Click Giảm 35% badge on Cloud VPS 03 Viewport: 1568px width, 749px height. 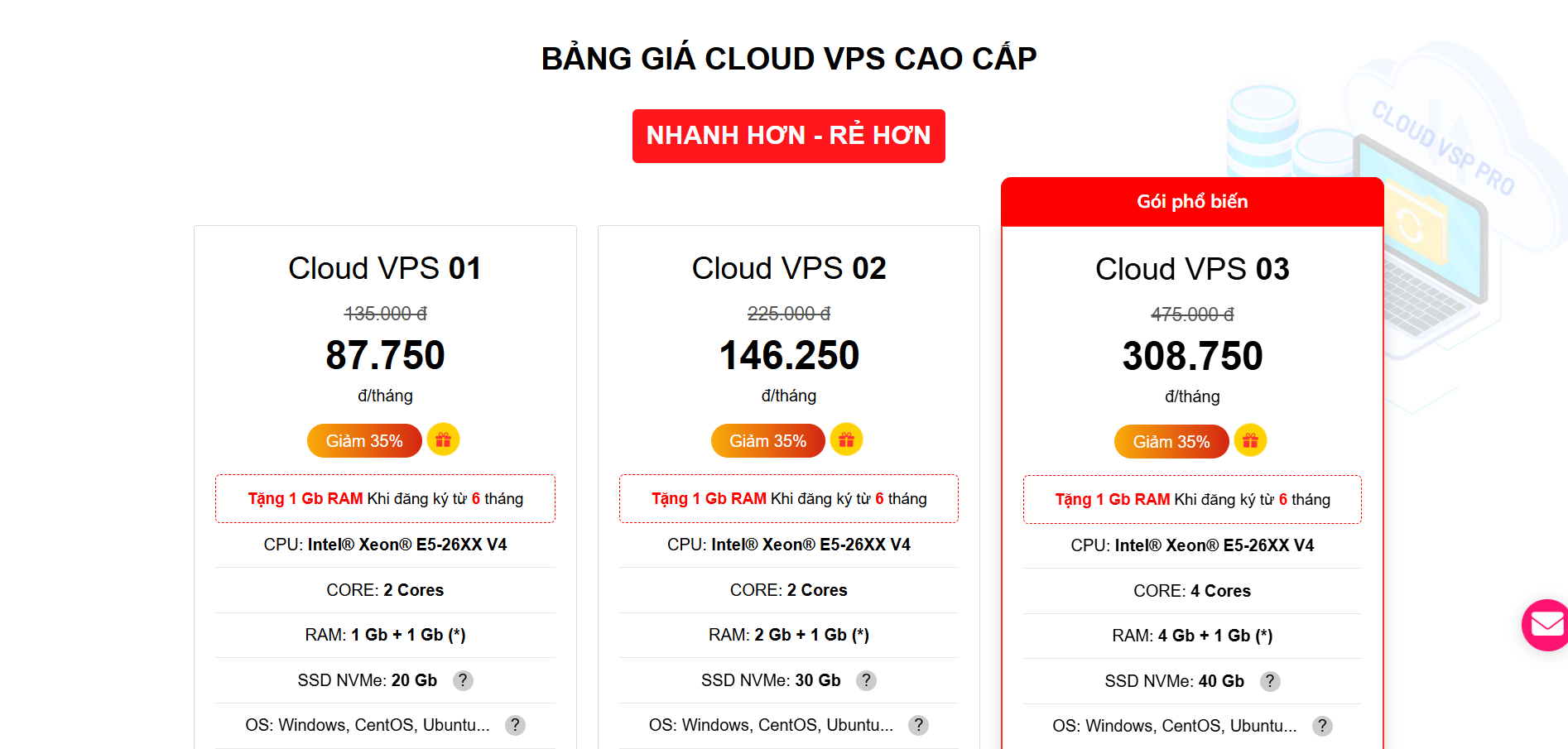click(1171, 442)
